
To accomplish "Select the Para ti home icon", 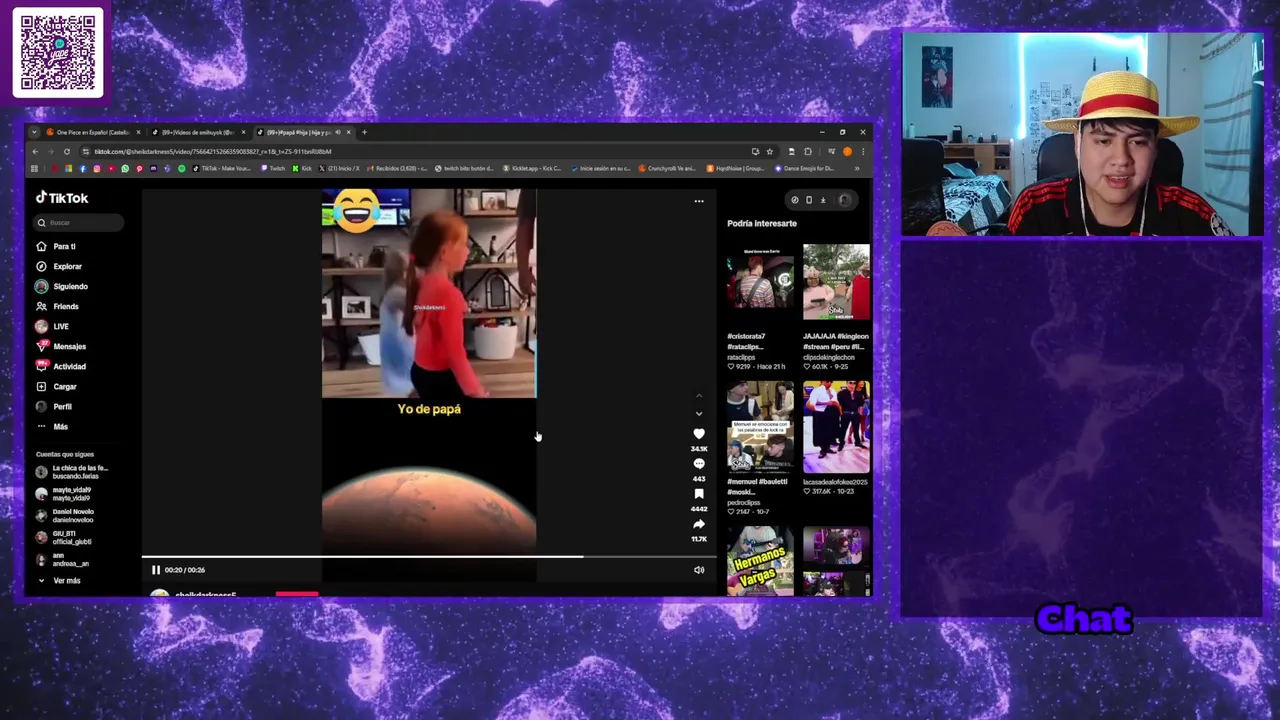I will [41, 246].
